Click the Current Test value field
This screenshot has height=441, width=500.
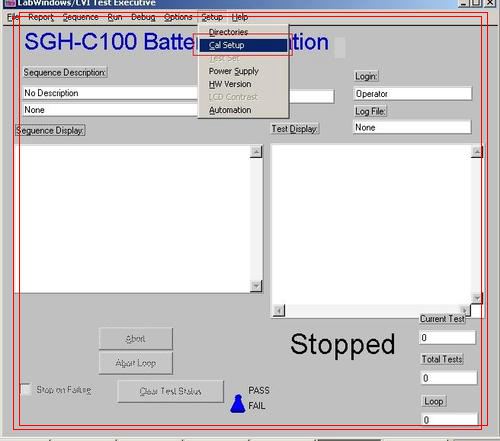[x=447, y=338]
